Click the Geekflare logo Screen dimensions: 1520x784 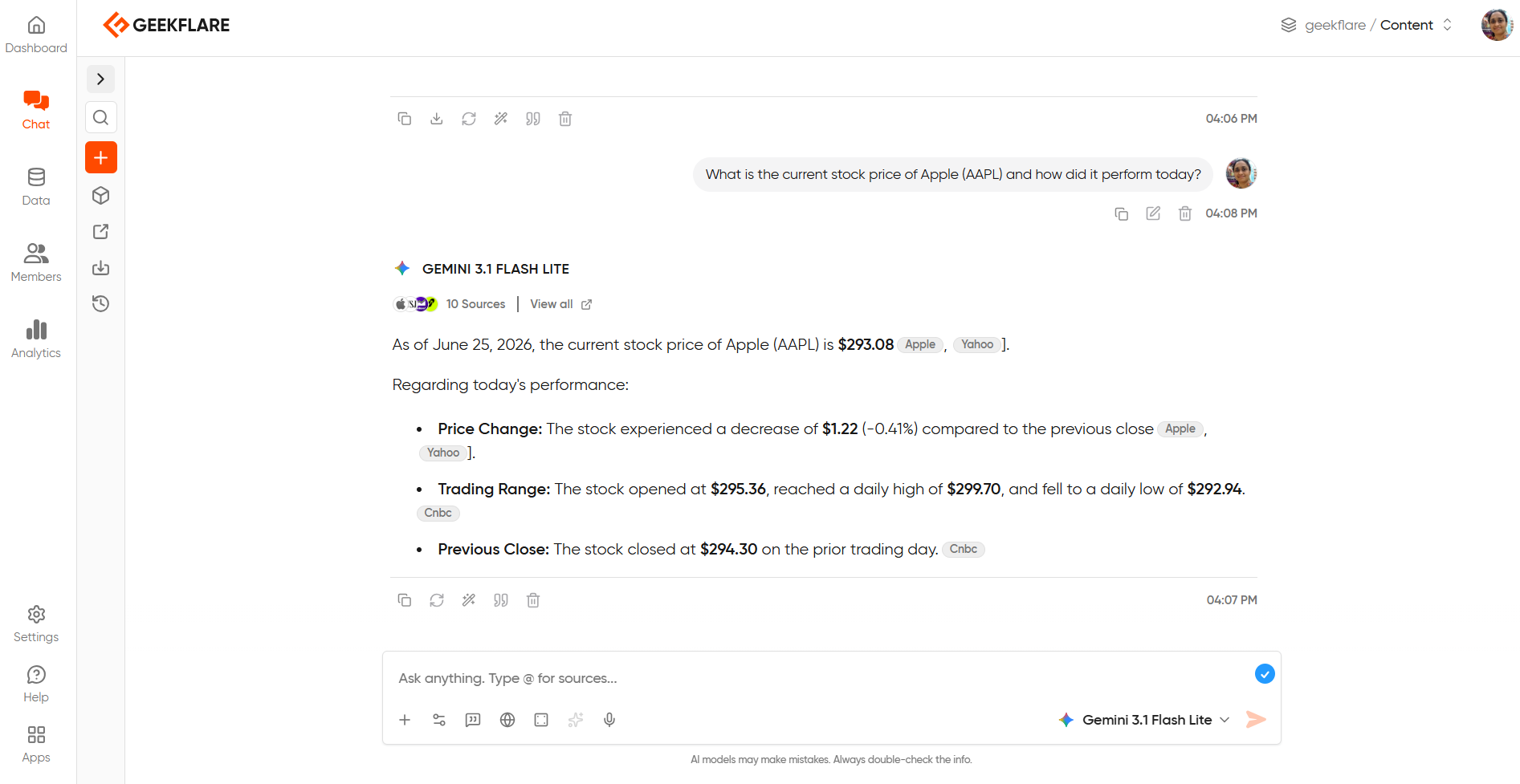(166, 25)
